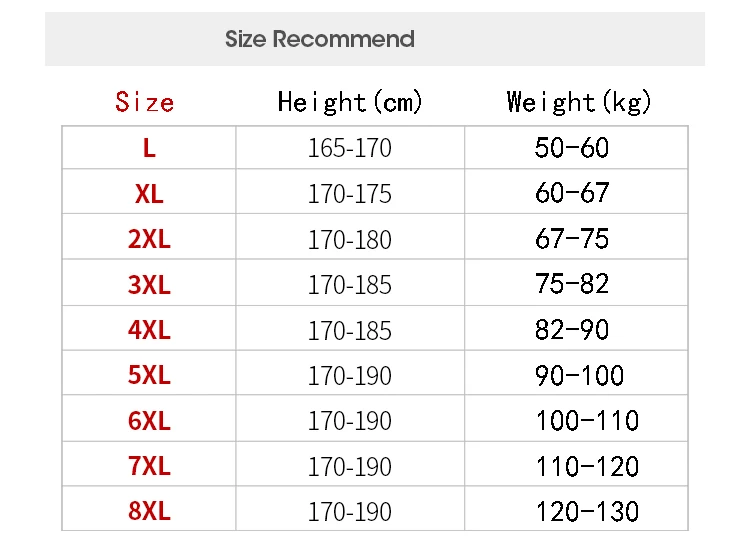The width and height of the screenshot is (750, 550).
Task: Click the Height (cm) column header
Action: (350, 102)
